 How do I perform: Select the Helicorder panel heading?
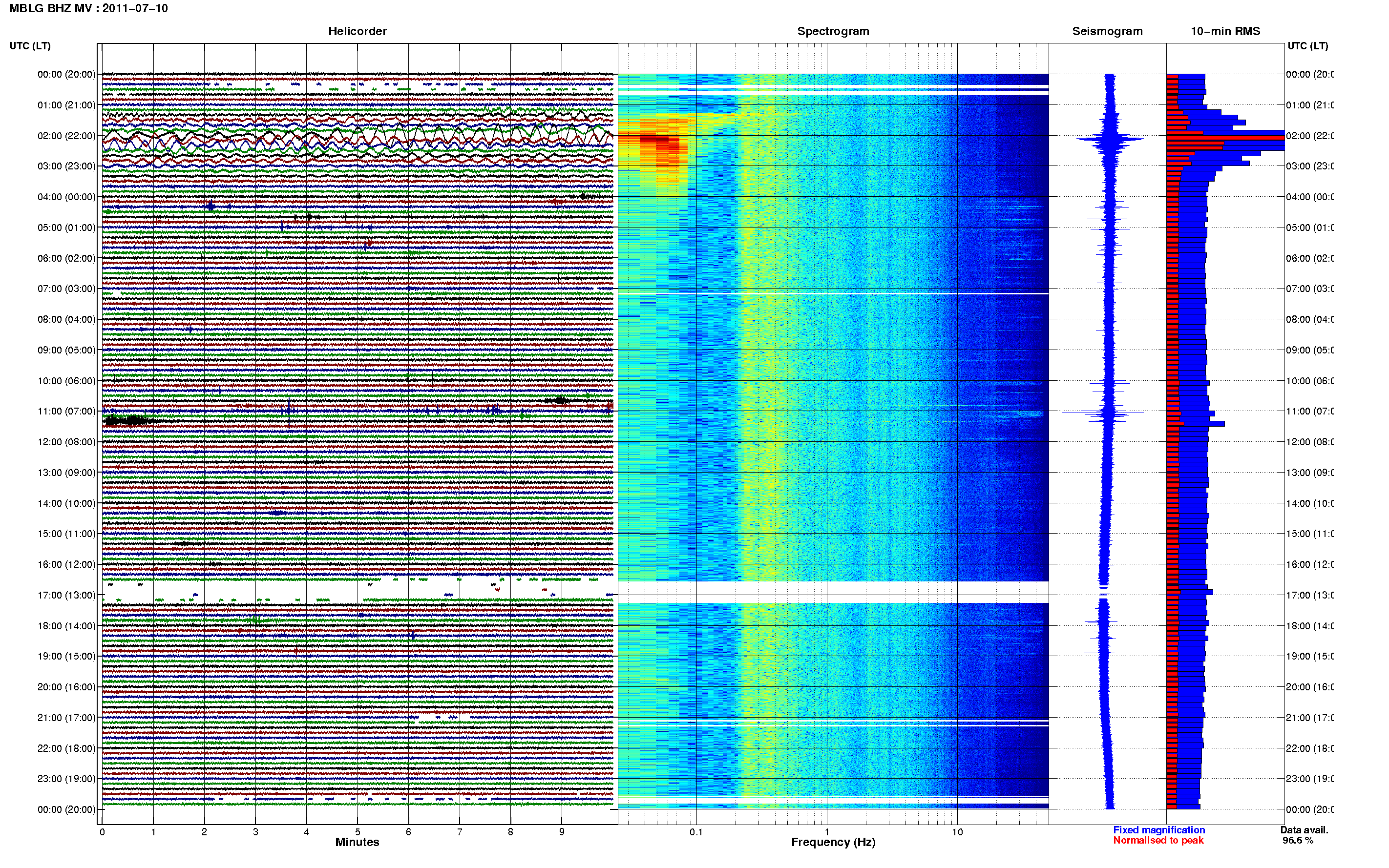(357, 31)
